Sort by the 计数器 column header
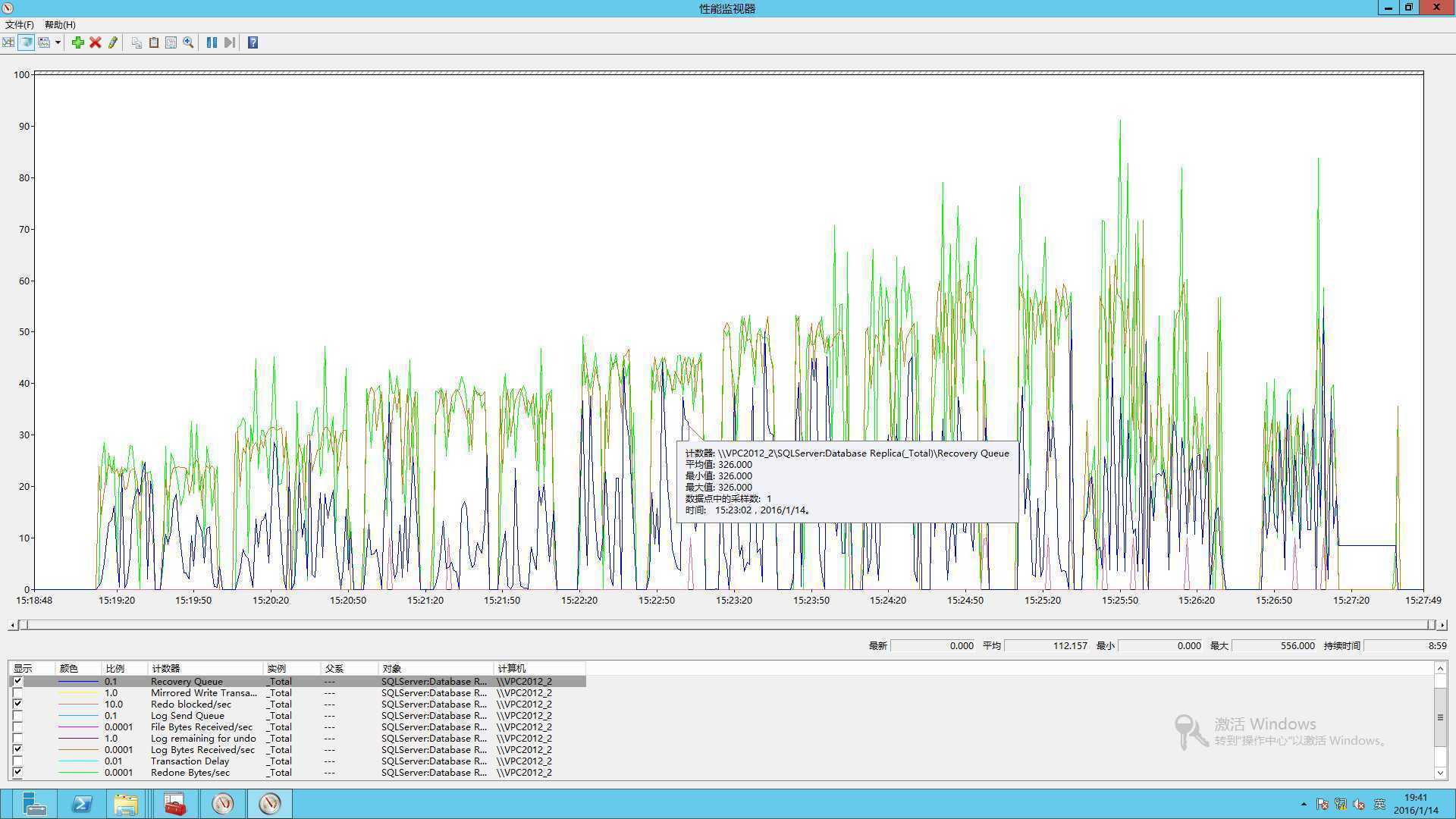 click(205, 668)
